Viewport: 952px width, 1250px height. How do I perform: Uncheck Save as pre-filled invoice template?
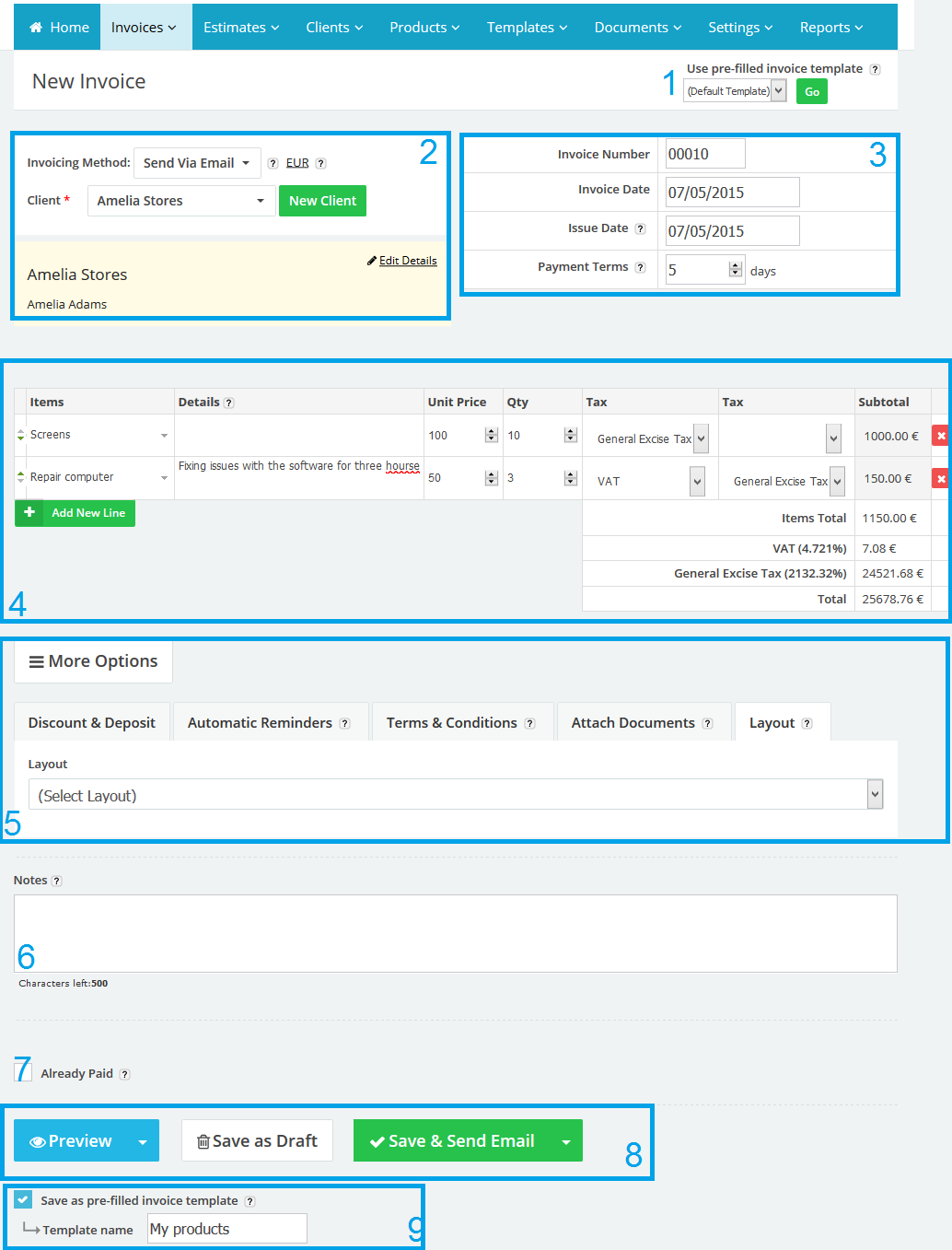(x=23, y=1200)
